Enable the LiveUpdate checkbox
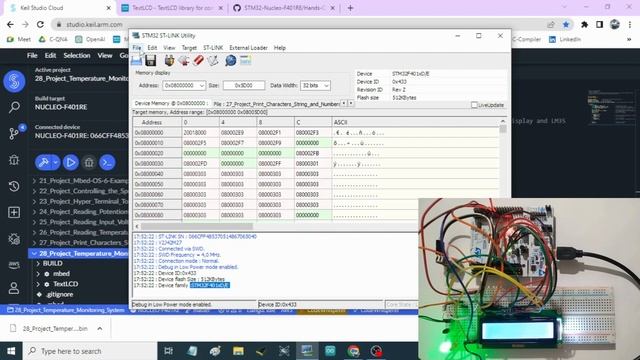This screenshot has height=360, width=640. coord(474,105)
